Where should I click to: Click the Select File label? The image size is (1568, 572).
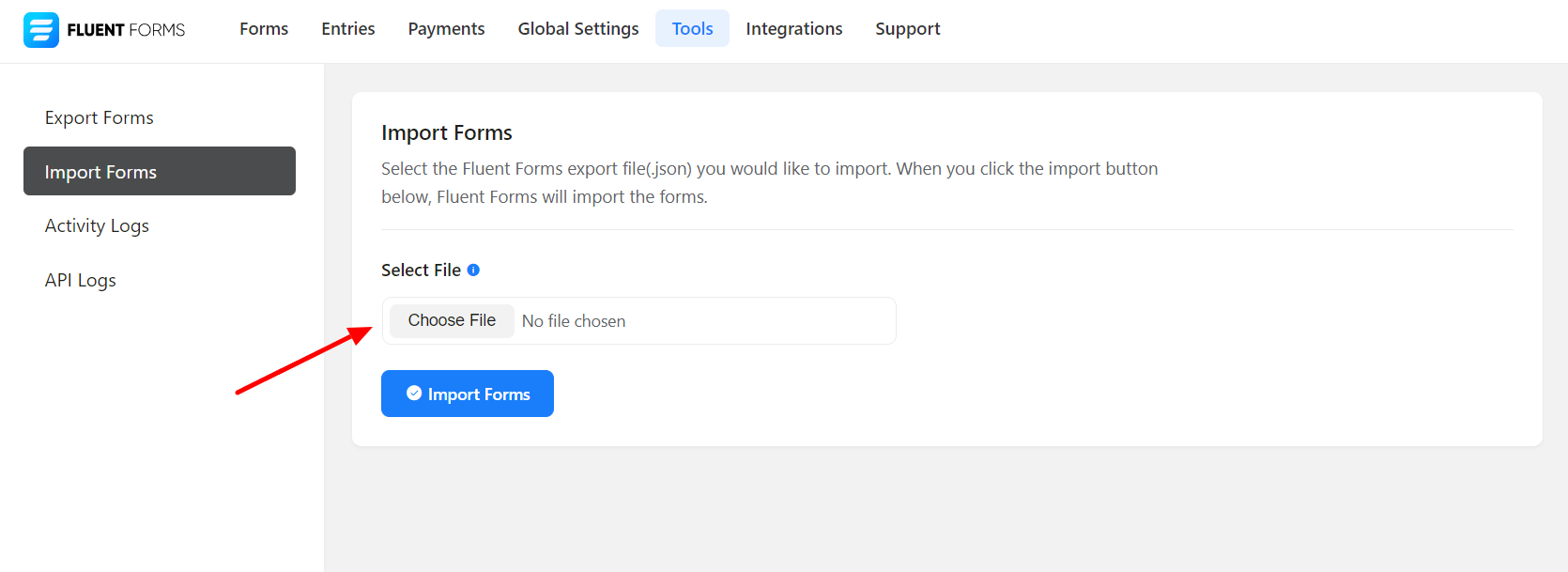point(421,271)
